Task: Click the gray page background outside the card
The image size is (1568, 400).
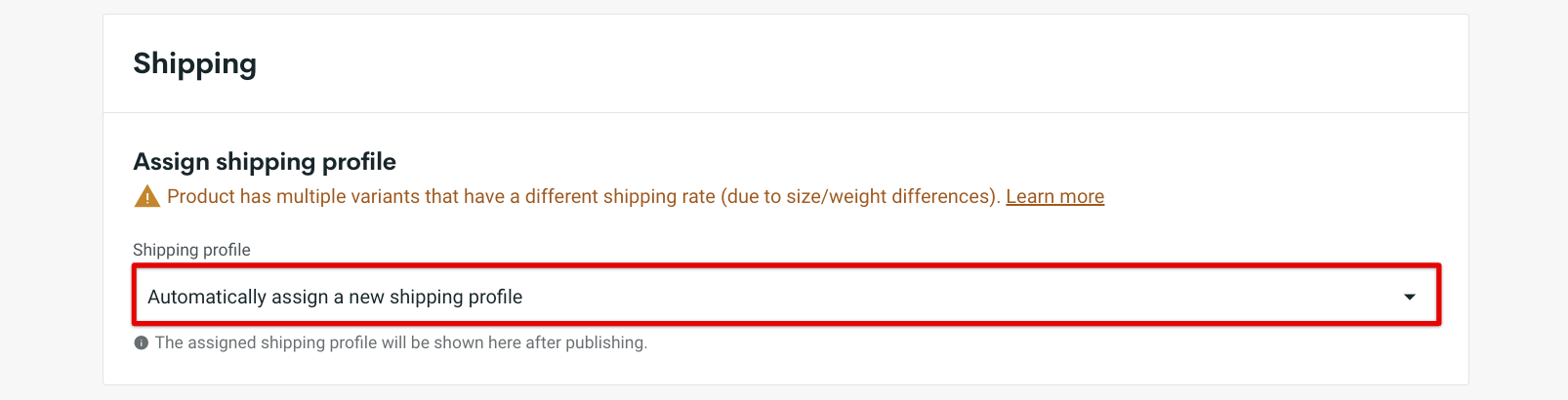Action: tap(51, 195)
